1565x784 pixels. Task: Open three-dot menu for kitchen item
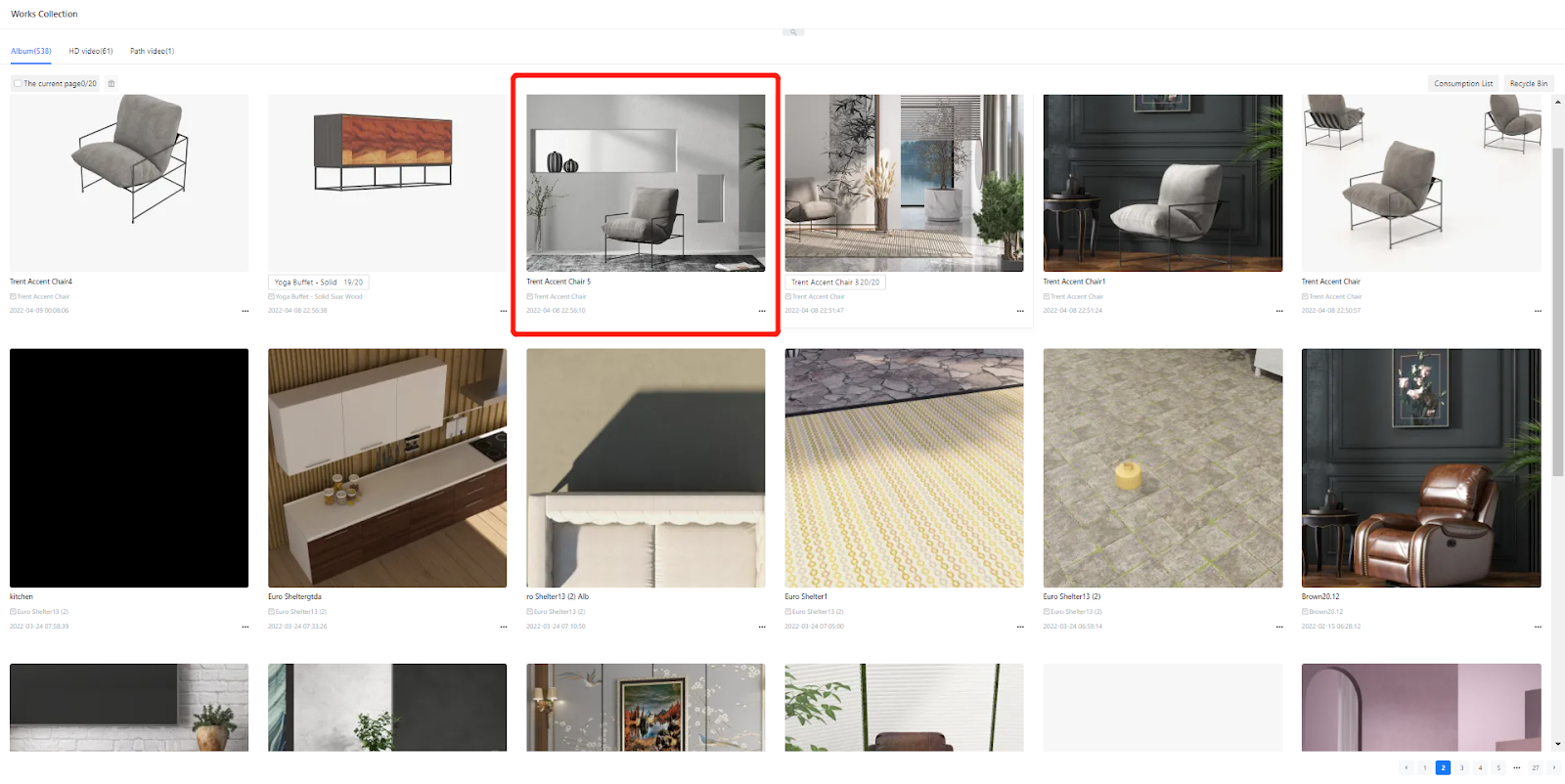(x=246, y=627)
